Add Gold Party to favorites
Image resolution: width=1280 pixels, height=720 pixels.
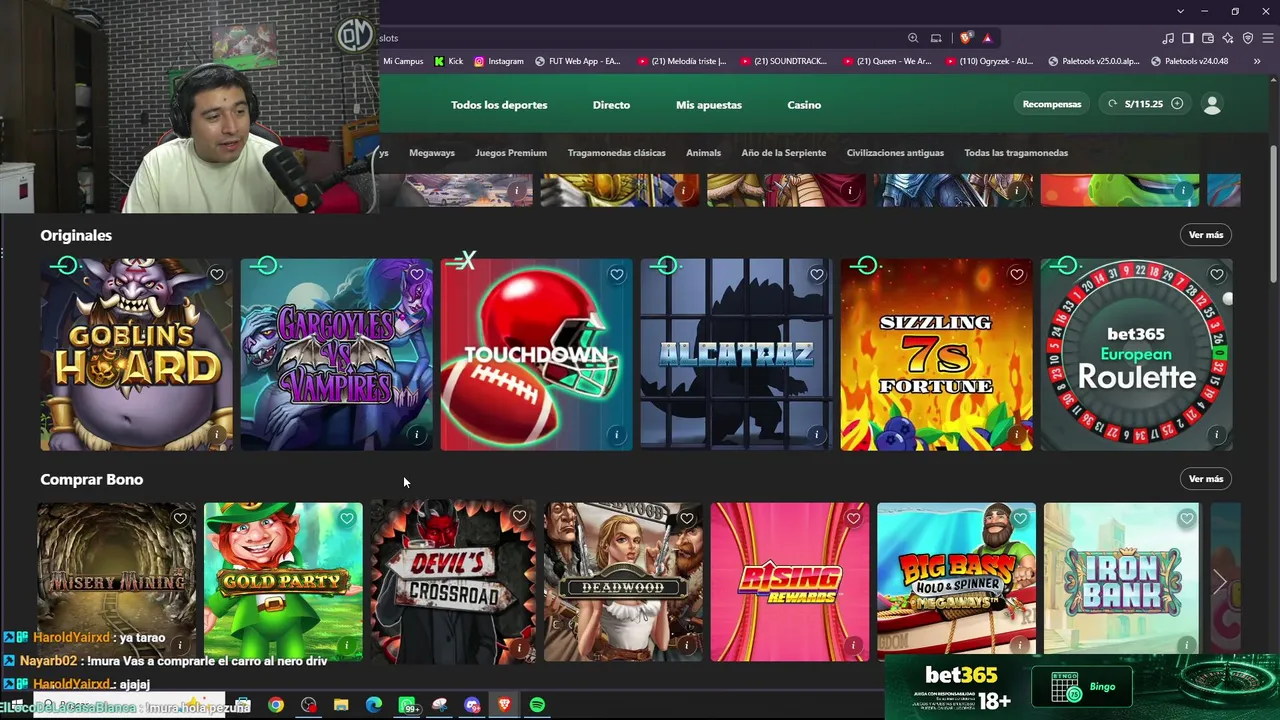tap(347, 518)
